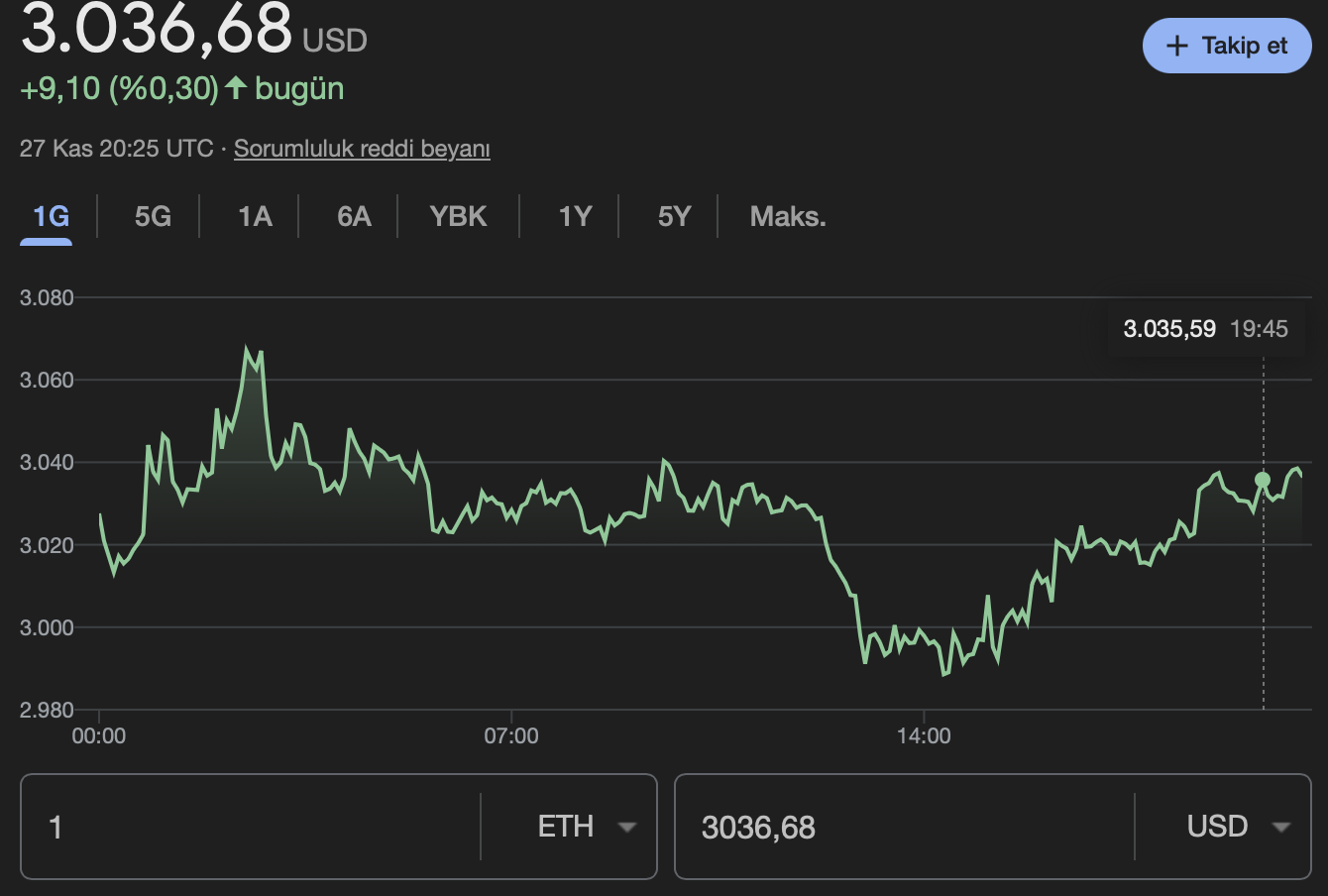
Task: View the 6A price history
Action: (x=353, y=216)
